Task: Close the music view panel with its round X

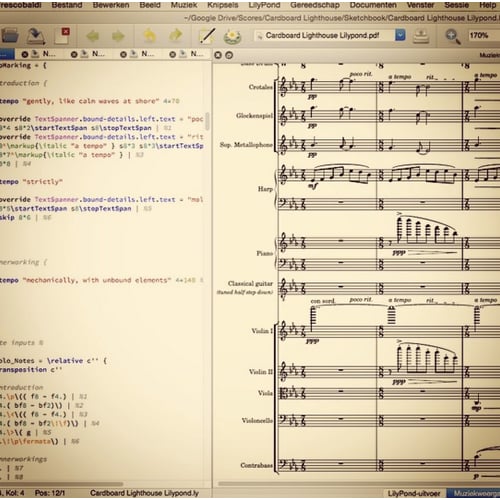Action: [x=218, y=55]
